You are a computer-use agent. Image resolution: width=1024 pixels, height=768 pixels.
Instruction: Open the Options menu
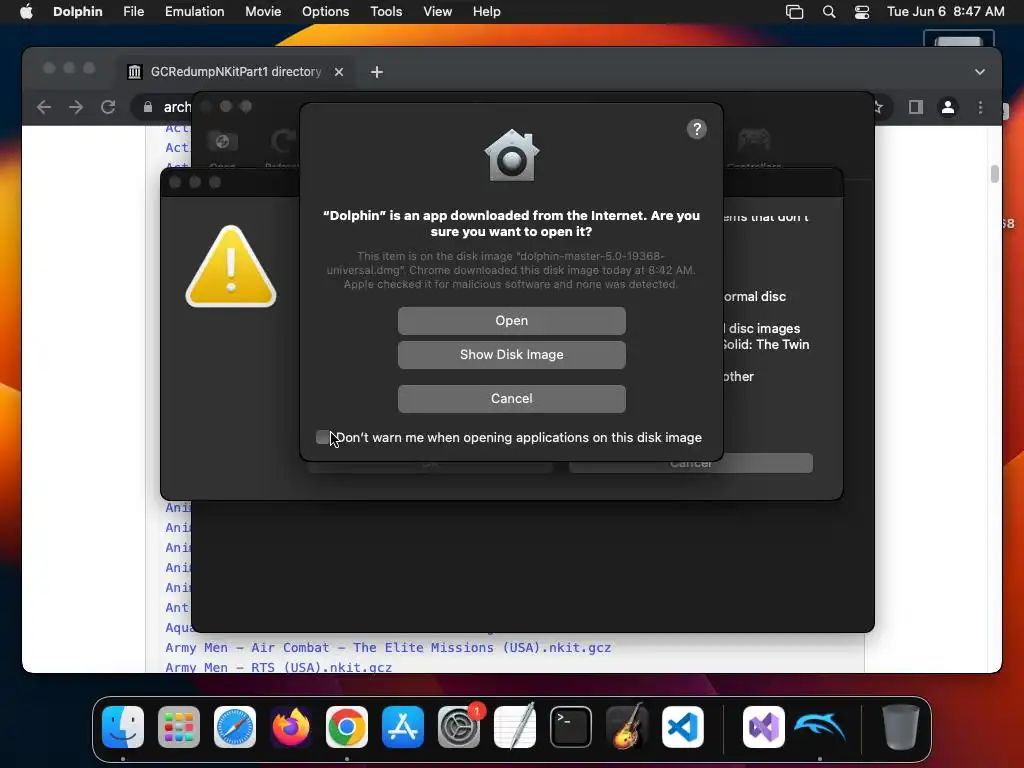tap(325, 12)
